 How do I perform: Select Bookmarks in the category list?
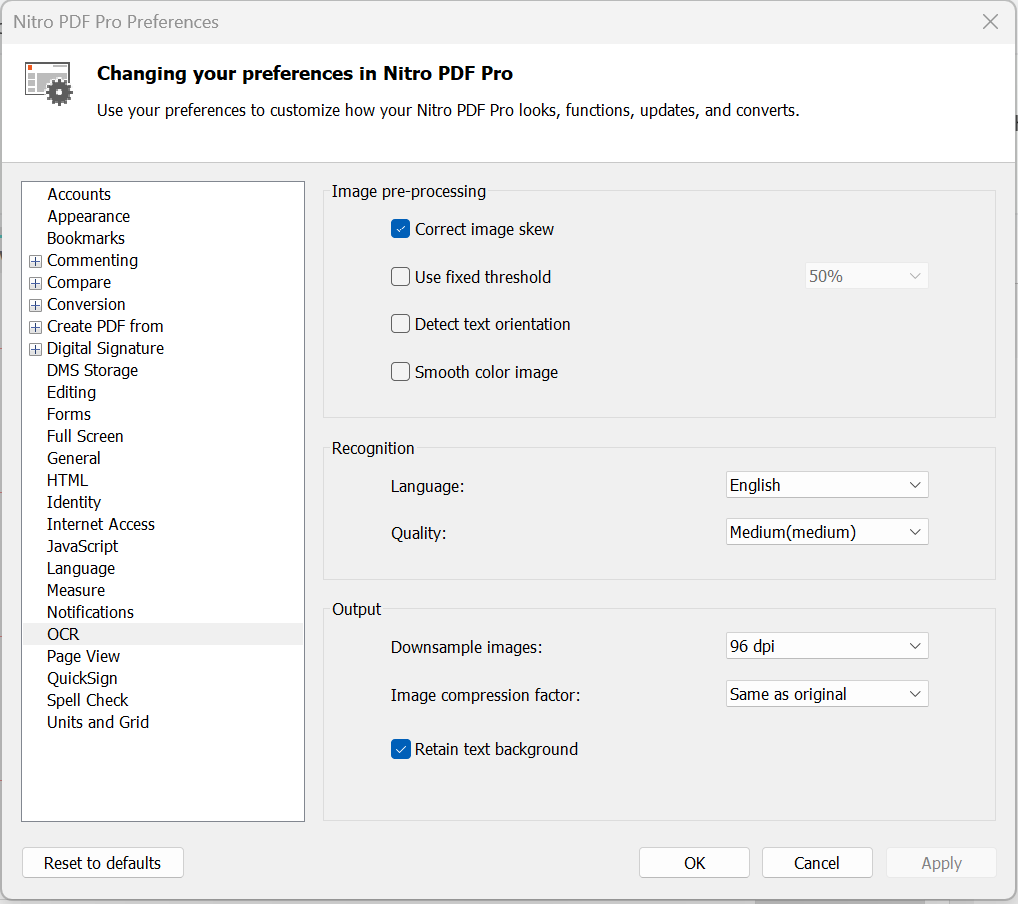tap(86, 238)
